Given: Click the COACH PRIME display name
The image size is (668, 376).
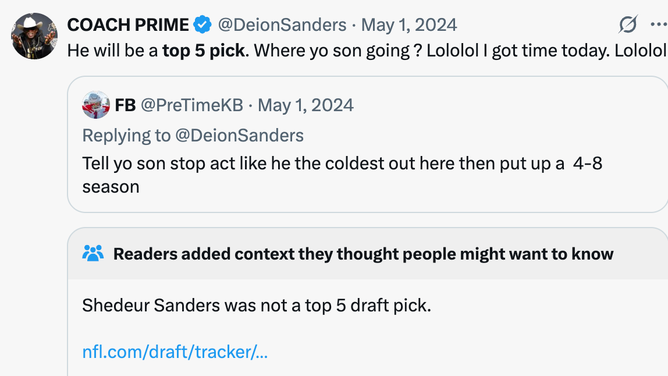Looking at the screenshot, I should [x=128, y=25].
